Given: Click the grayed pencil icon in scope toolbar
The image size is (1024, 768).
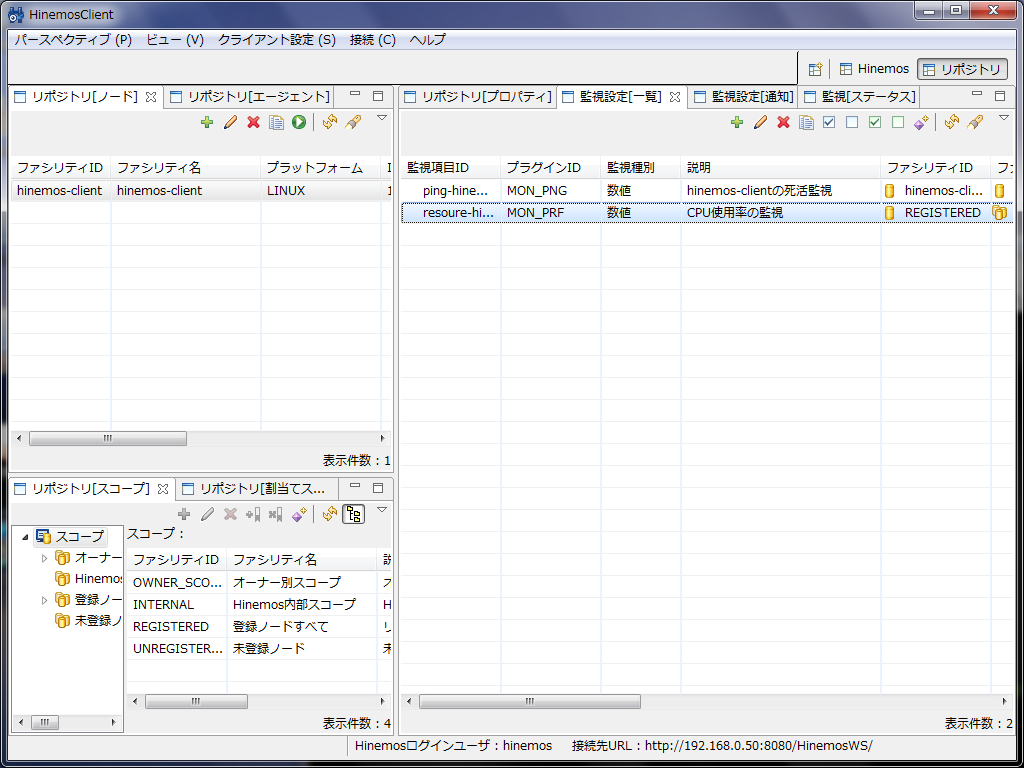Looking at the screenshot, I should click(207, 515).
